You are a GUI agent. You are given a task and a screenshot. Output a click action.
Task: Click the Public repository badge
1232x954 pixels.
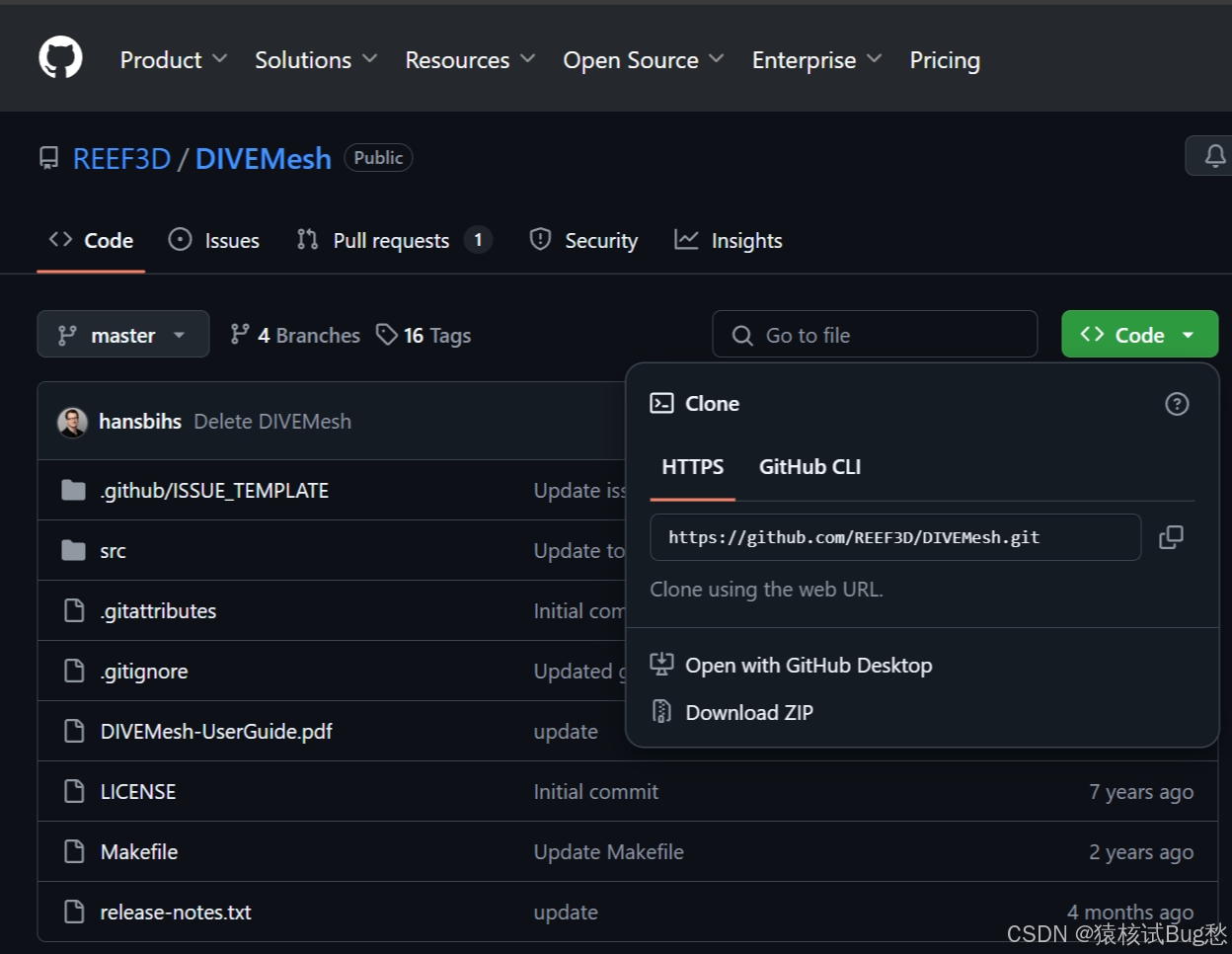tap(378, 158)
